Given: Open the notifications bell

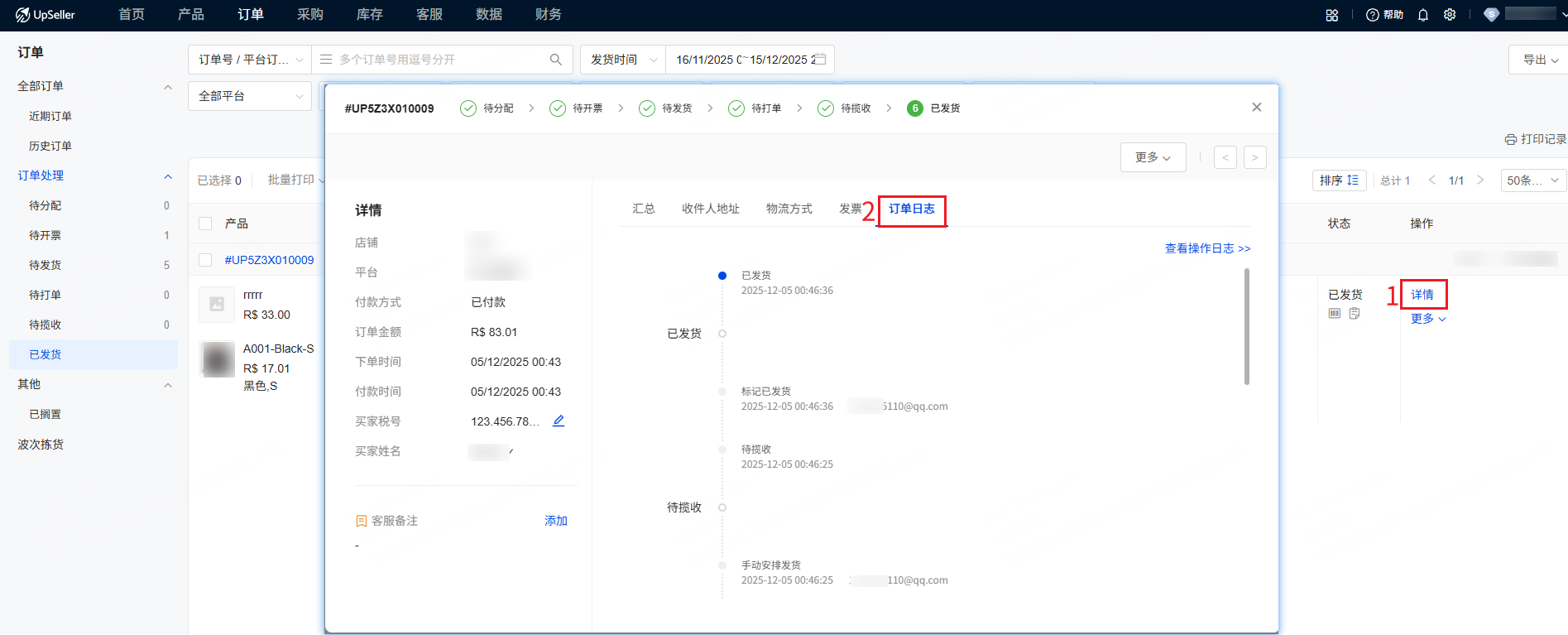Looking at the screenshot, I should click(1423, 15).
